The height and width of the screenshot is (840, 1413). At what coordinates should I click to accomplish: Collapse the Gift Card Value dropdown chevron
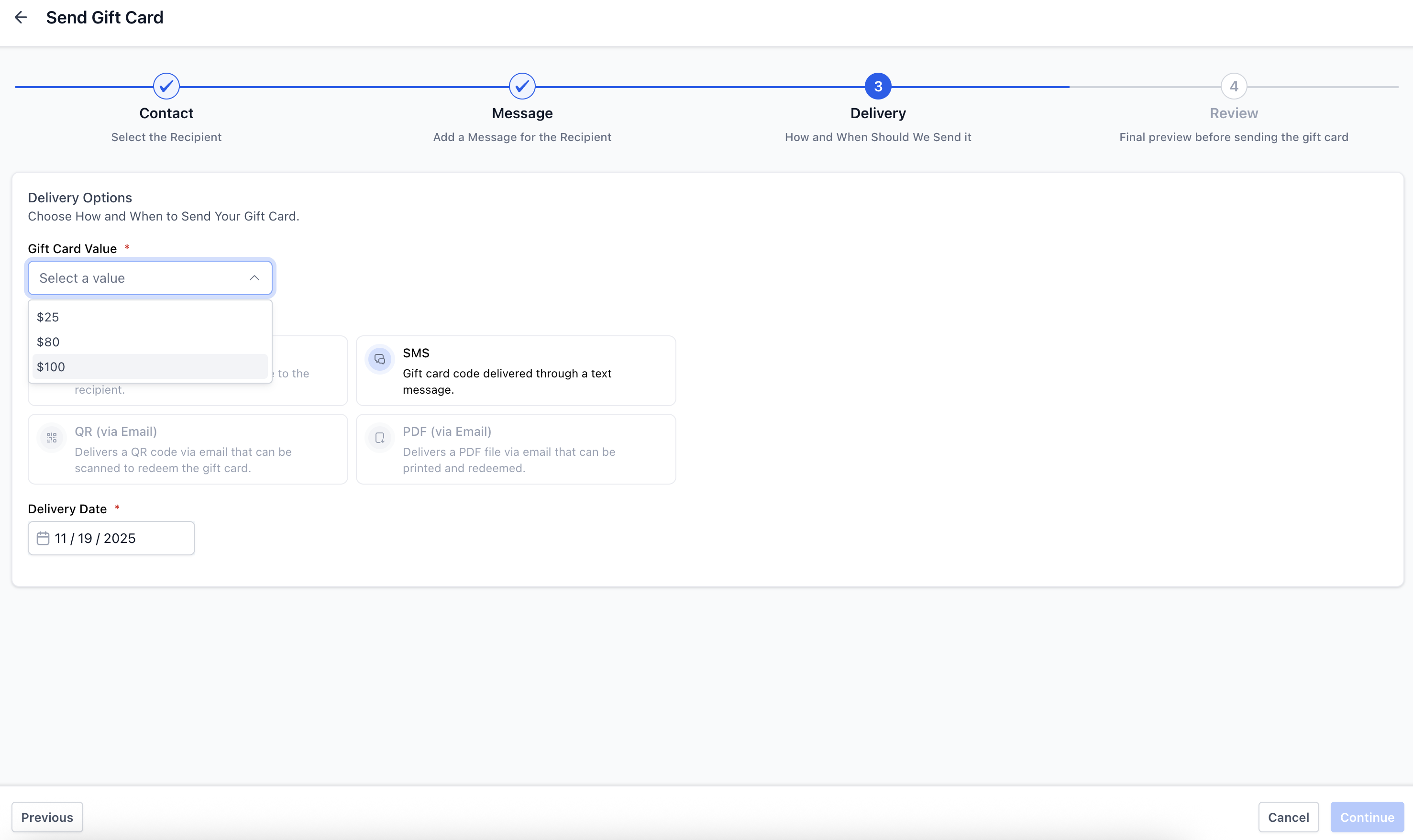pyautogui.click(x=254, y=278)
